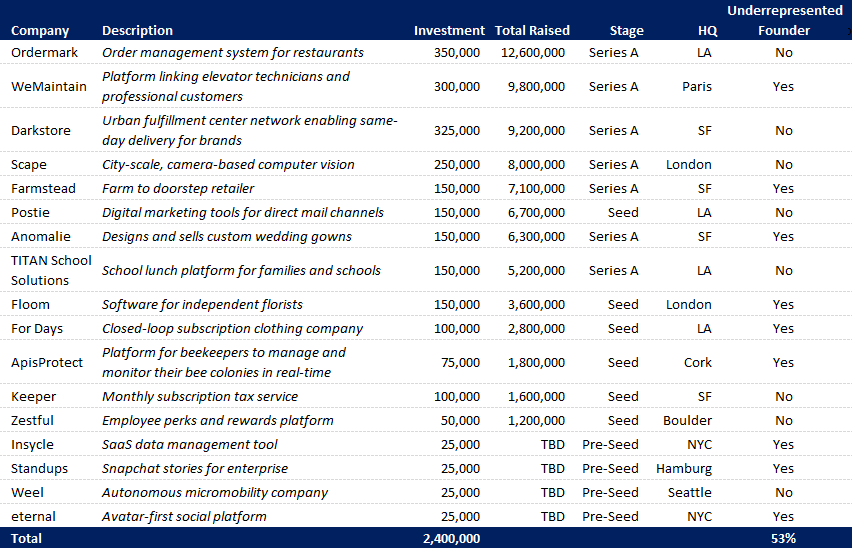Click the Description column header
852x548 pixels.
[x=137, y=30]
